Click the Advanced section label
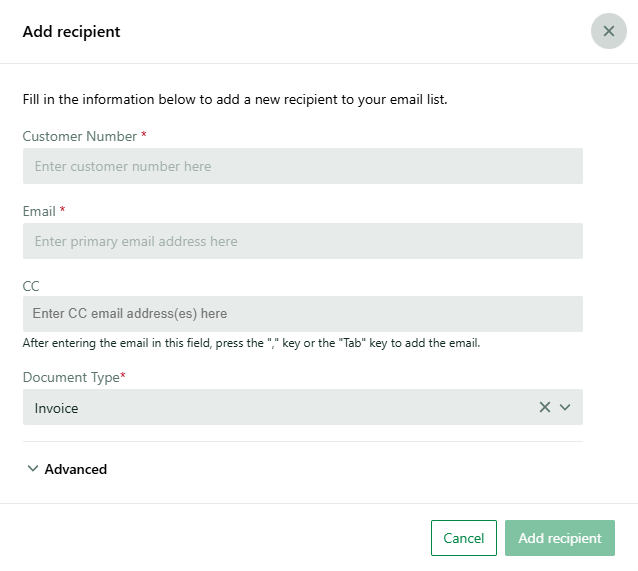The image size is (638, 571). click(76, 469)
